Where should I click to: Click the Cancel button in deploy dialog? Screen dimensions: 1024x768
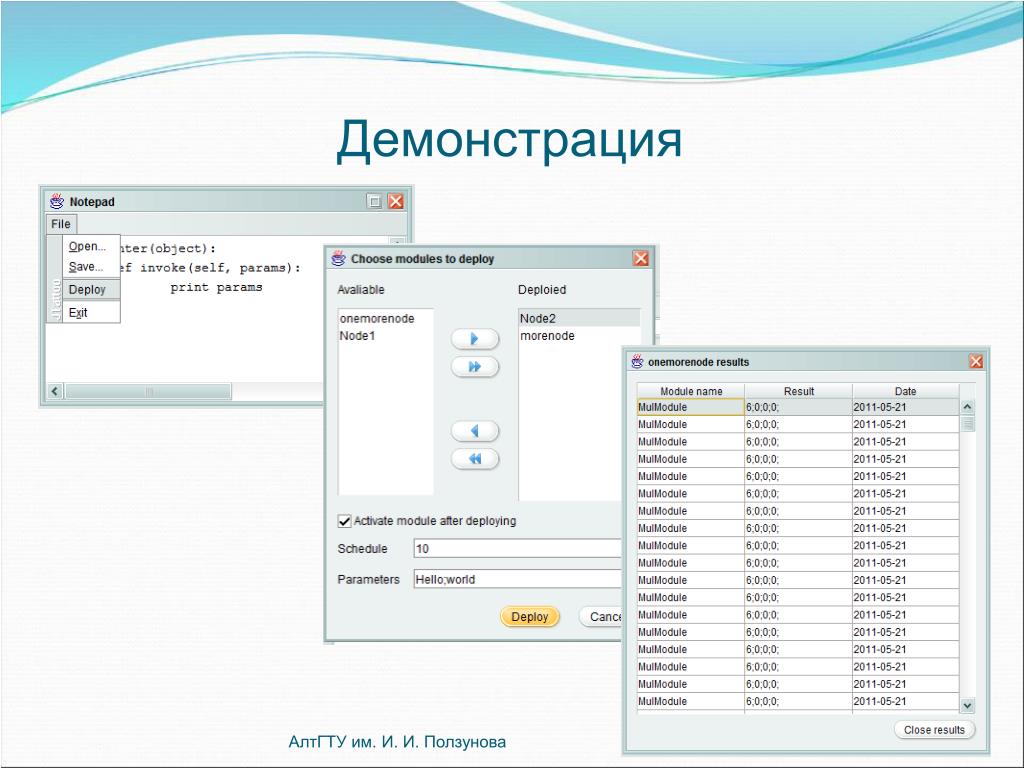coord(601,616)
